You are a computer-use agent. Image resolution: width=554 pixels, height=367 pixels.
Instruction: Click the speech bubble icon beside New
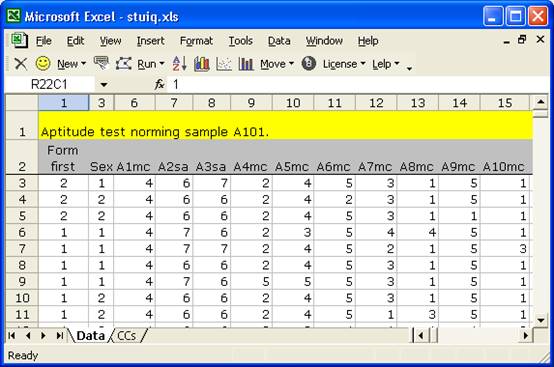[x=101, y=63]
